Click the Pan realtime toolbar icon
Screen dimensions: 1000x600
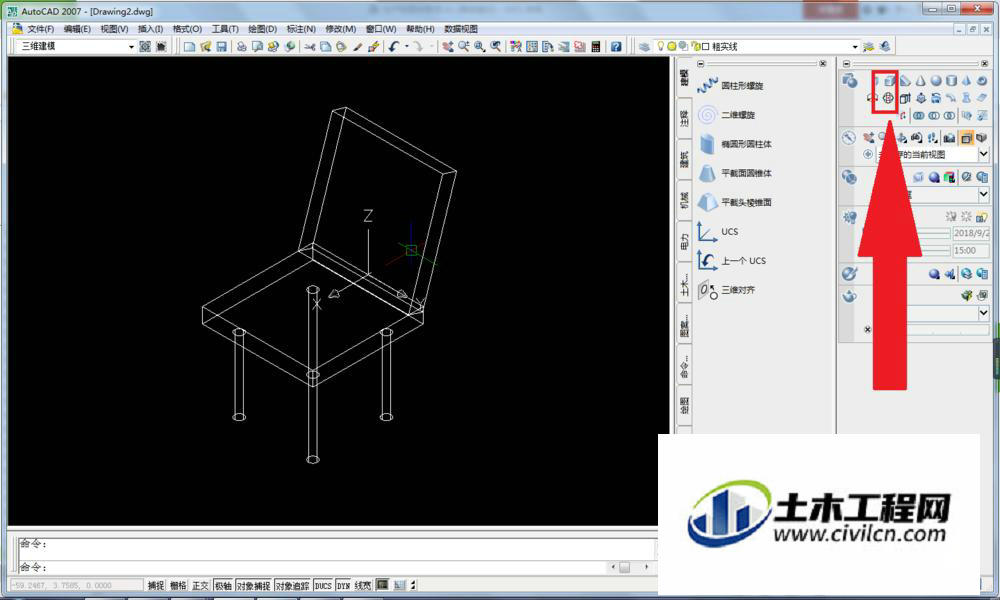point(448,47)
